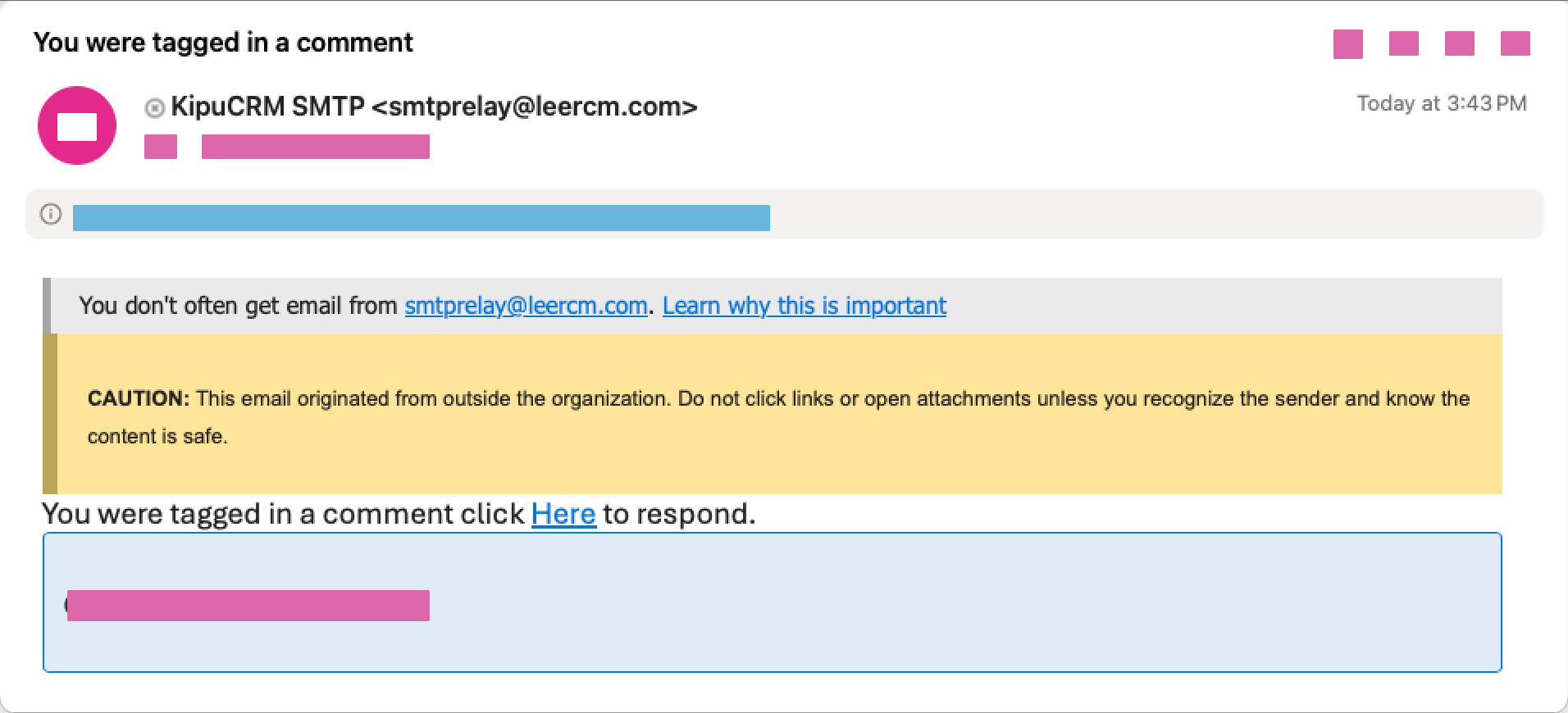1568x713 pixels.
Task: Click the "Today at 3:43 PM" timestamp
Action: click(x=1441, y=103)
